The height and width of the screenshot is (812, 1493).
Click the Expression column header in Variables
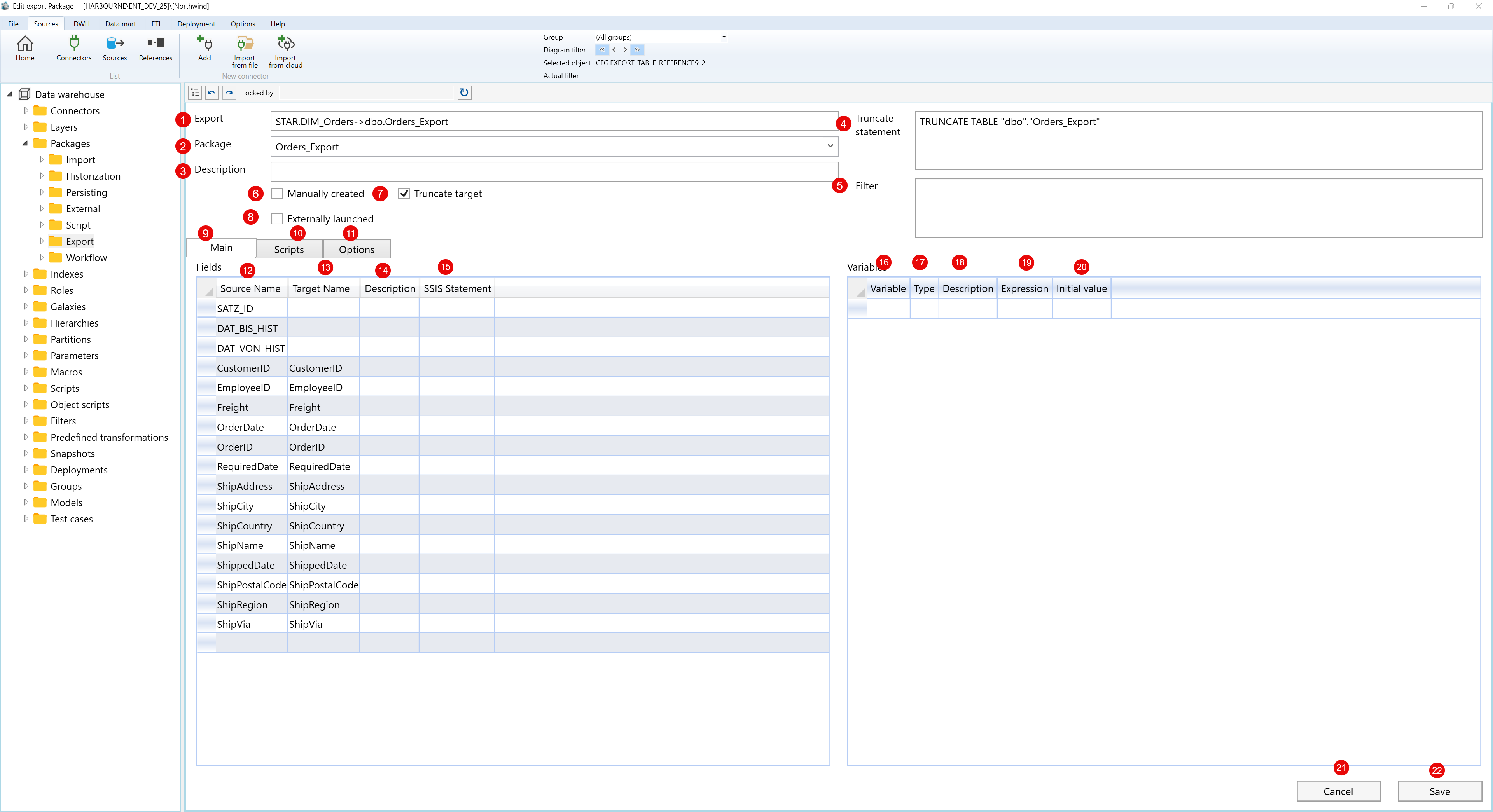tap(1024, 289)
